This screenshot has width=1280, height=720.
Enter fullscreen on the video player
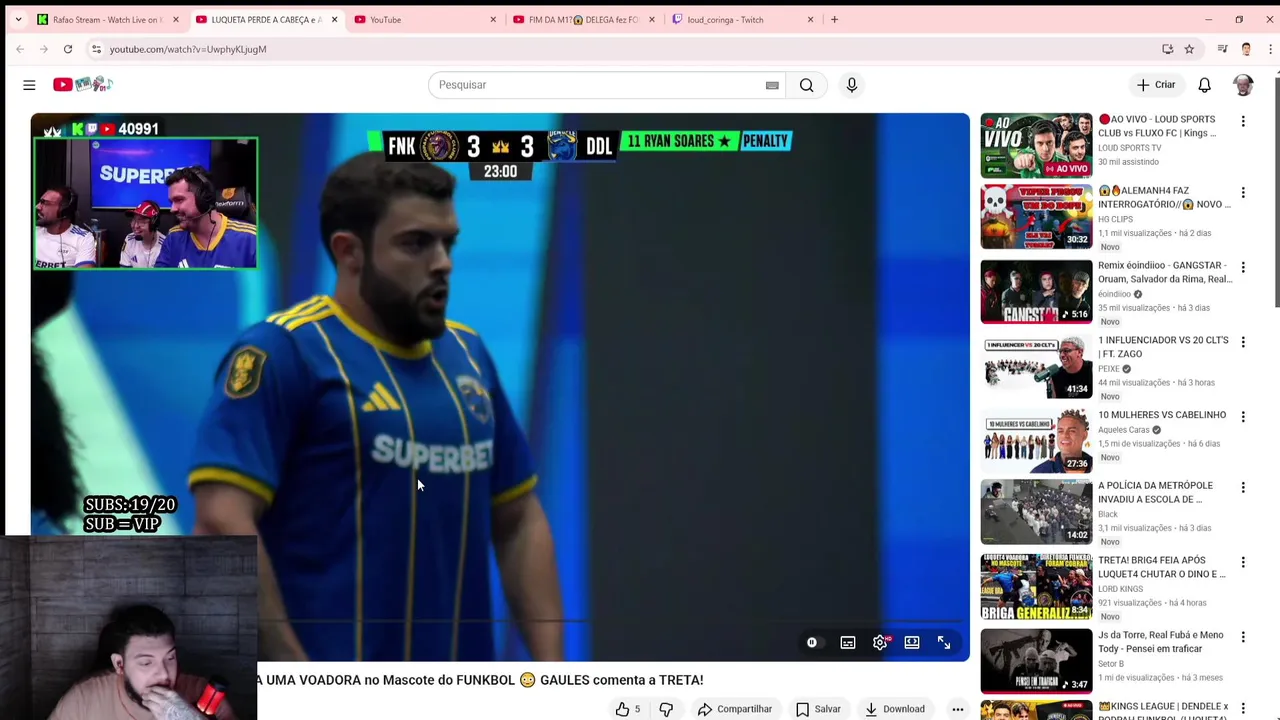(944, 643)
